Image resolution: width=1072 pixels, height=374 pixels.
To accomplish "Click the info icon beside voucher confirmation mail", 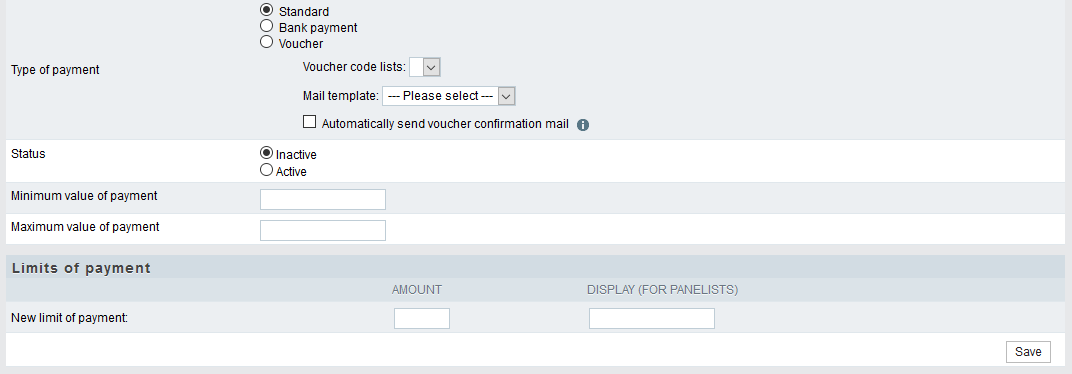I will [x=583, y=125].
